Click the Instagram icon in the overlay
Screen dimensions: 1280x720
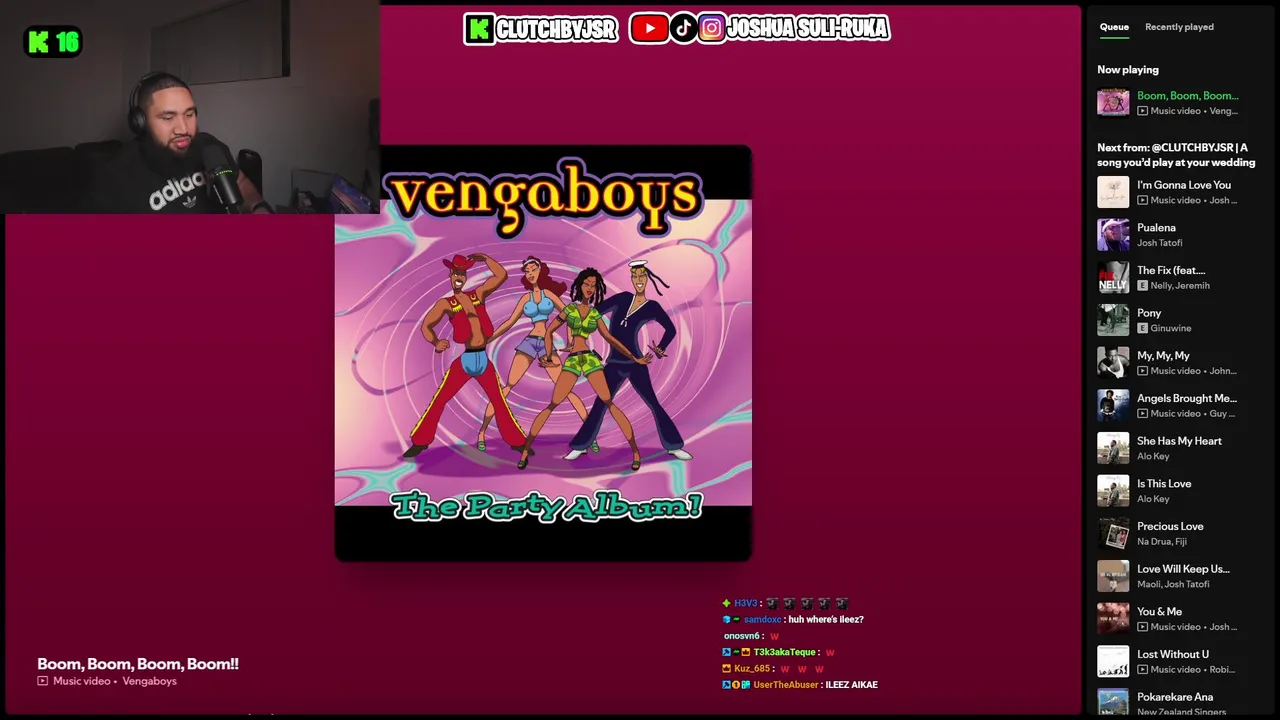click(711, 29)
